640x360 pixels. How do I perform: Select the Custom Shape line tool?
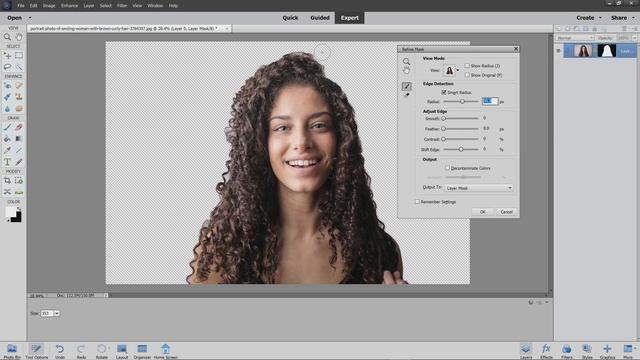(19, 150)
